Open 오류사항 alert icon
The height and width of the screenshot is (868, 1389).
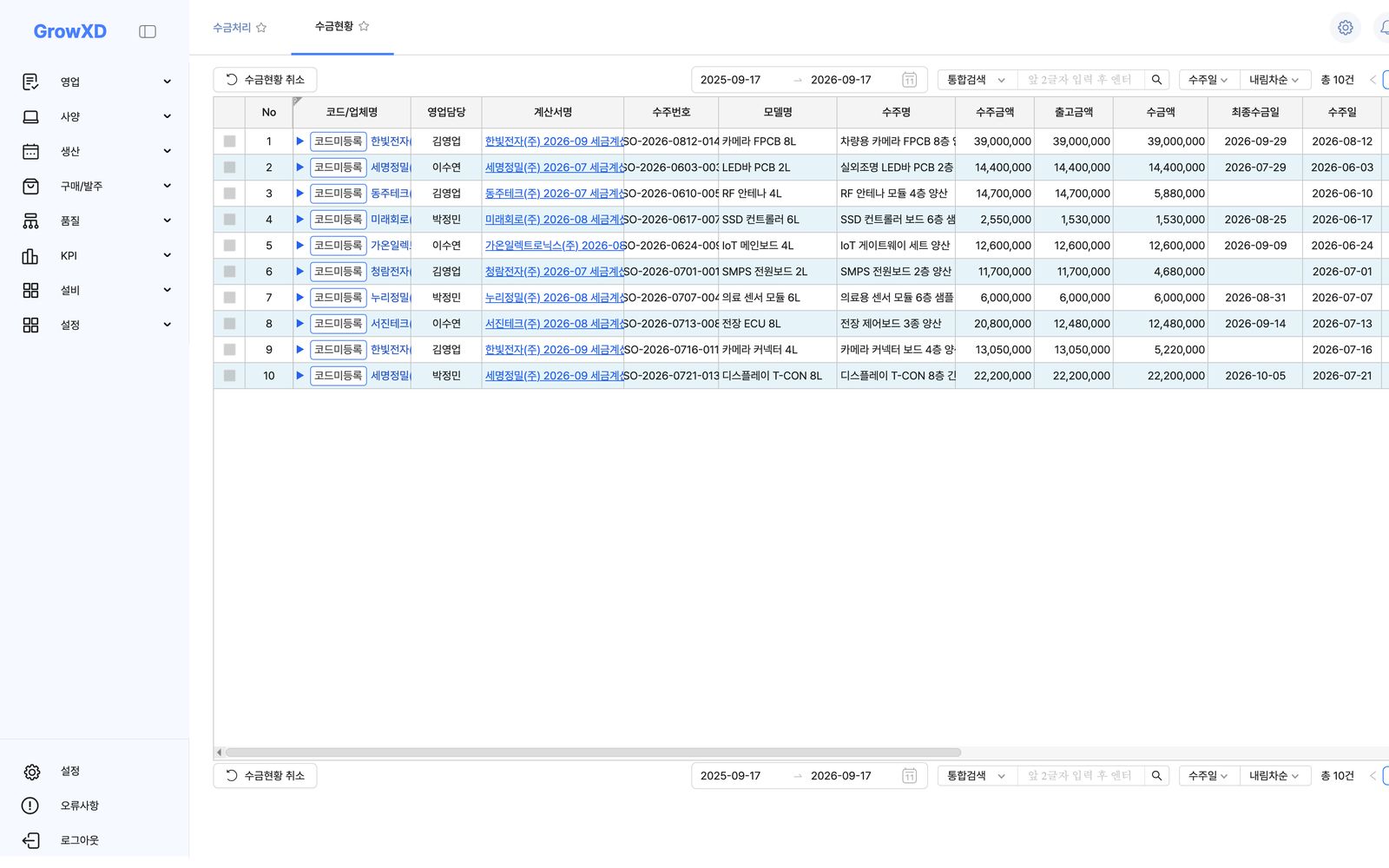tap(30, 806)
